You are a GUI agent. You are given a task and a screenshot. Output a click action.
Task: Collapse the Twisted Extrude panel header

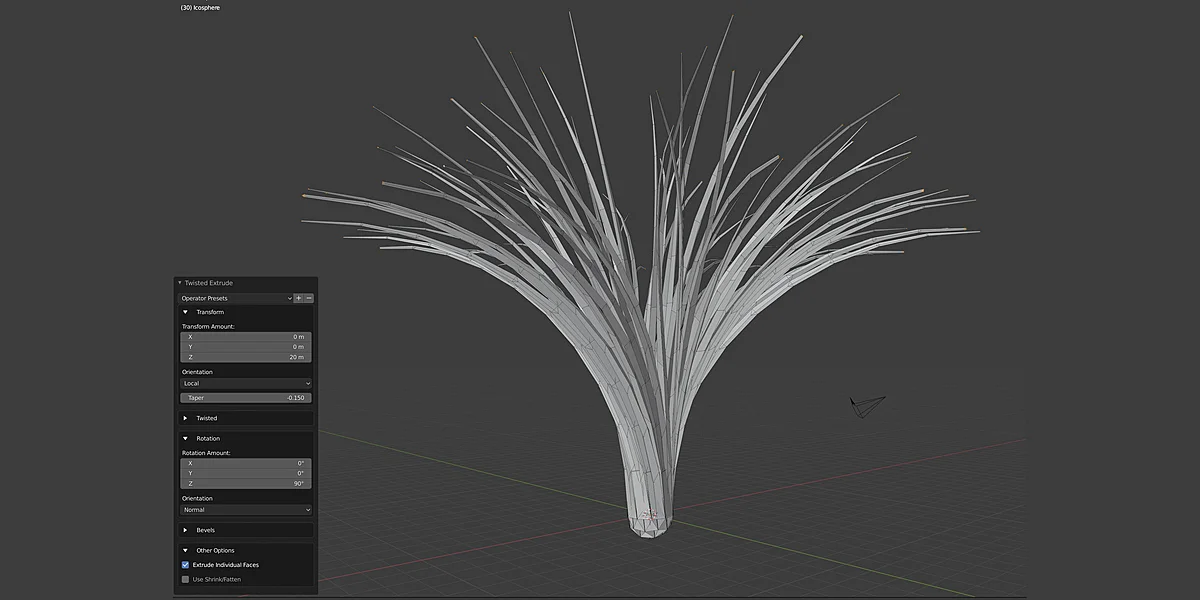(178, 282)
